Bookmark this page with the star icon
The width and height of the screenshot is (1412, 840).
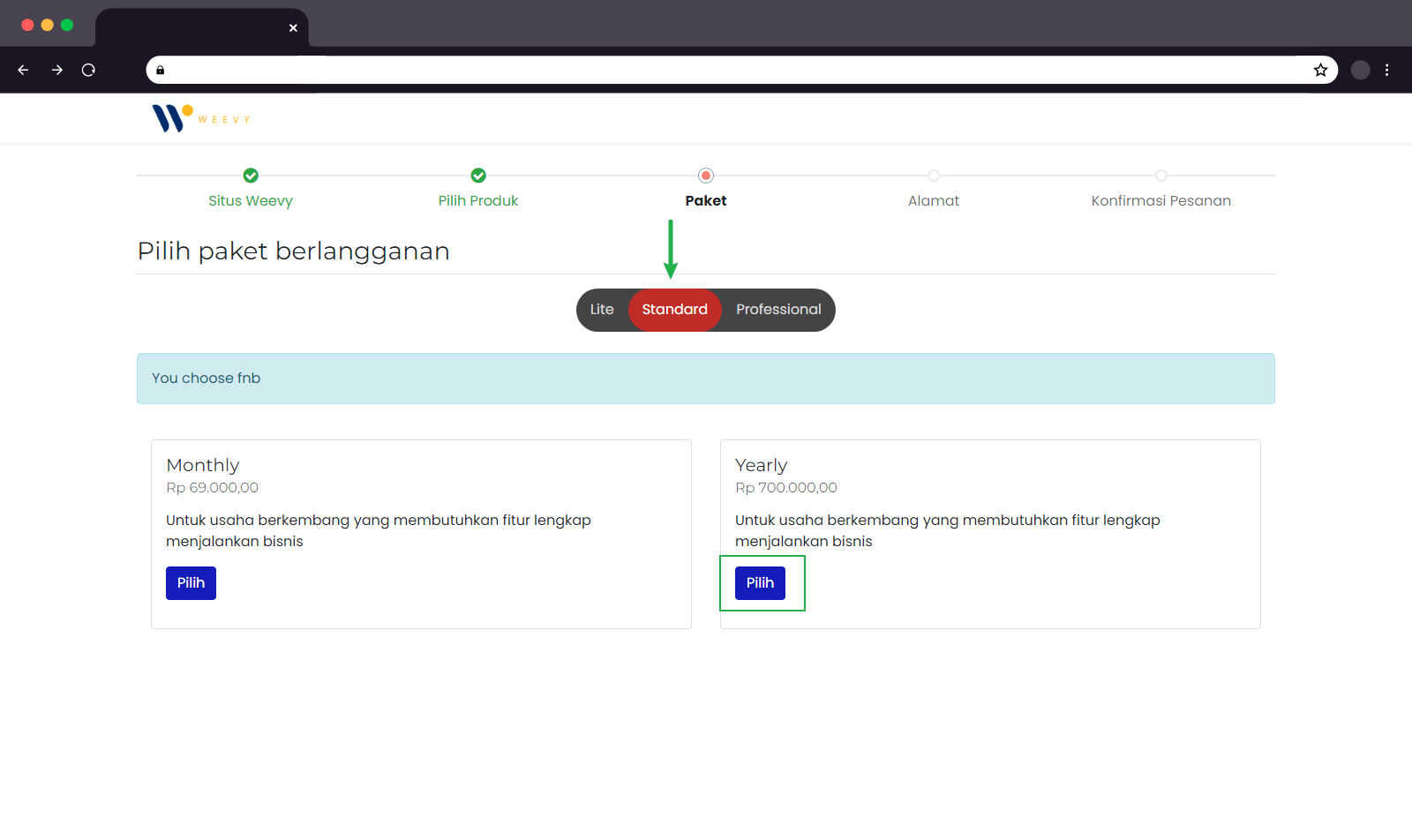tap(1321, 70)
